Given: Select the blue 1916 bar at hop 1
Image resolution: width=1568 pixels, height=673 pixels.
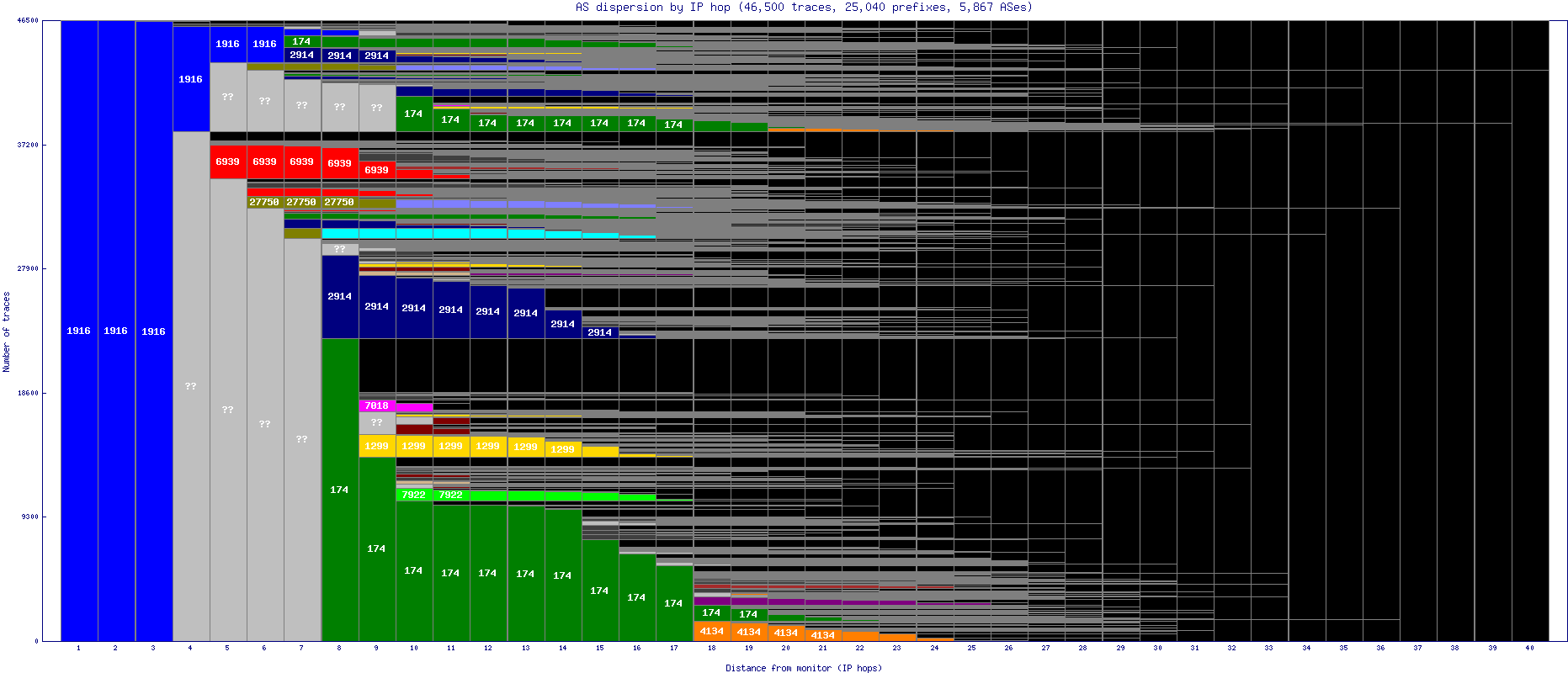Looking at the screenshot, I should (x=79, y=331).
